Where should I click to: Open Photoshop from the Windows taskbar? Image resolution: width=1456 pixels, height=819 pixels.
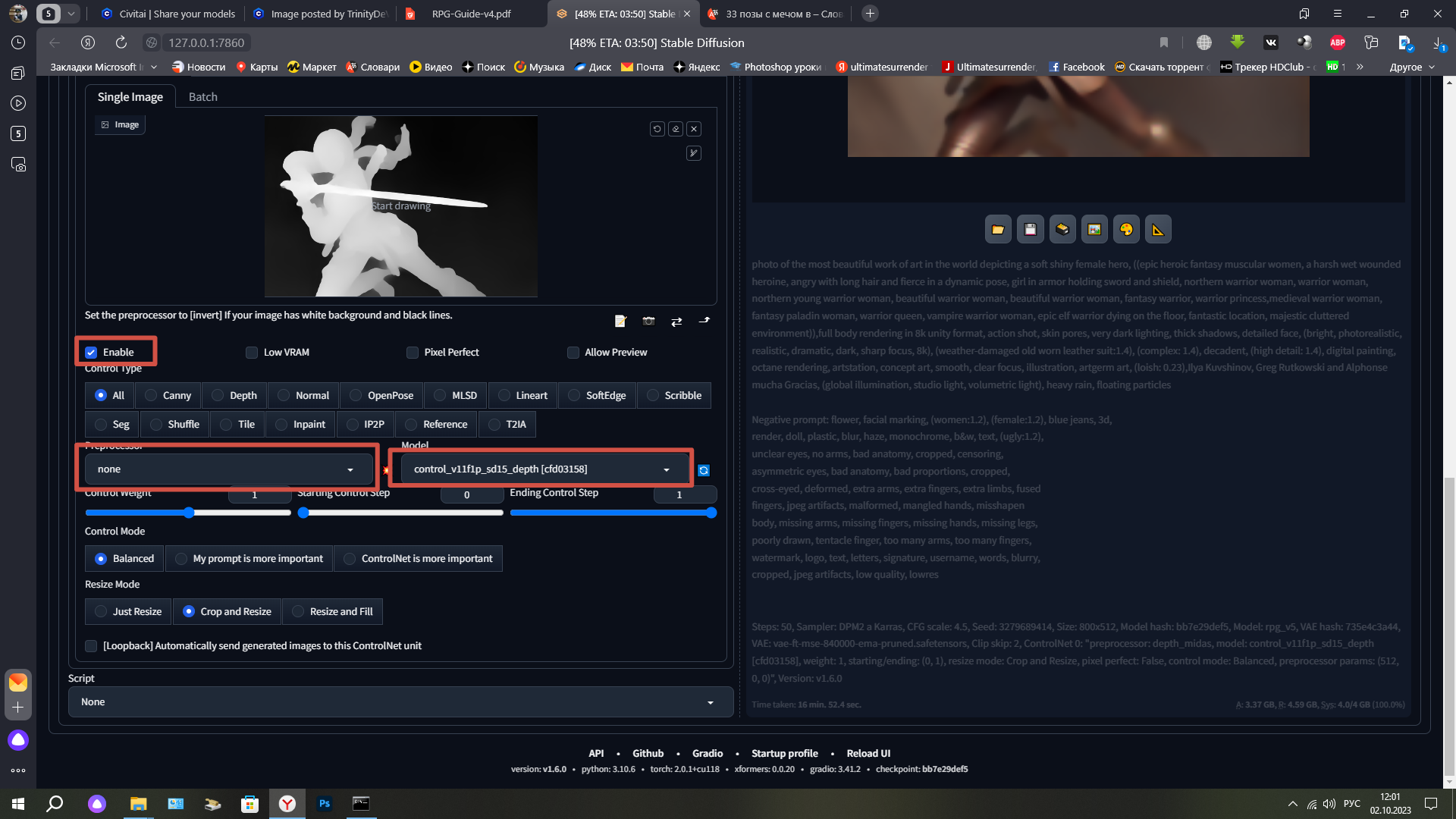[325, 804]
